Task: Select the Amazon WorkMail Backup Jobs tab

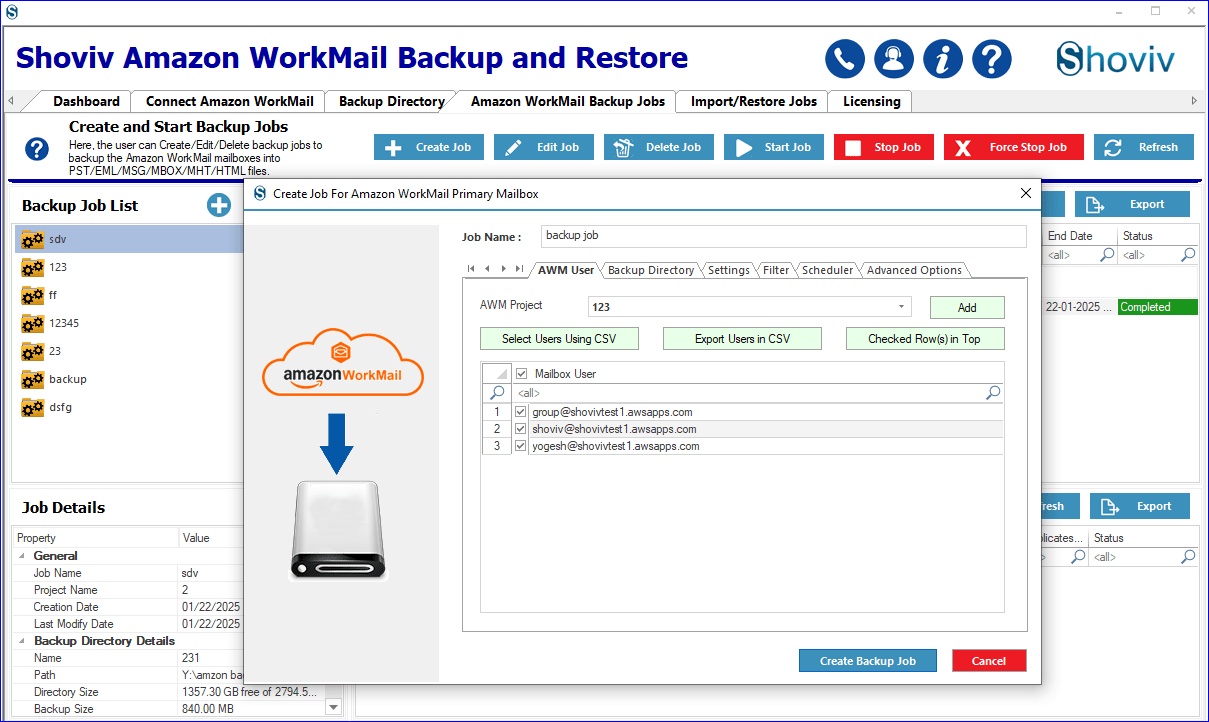Action: 567,101
